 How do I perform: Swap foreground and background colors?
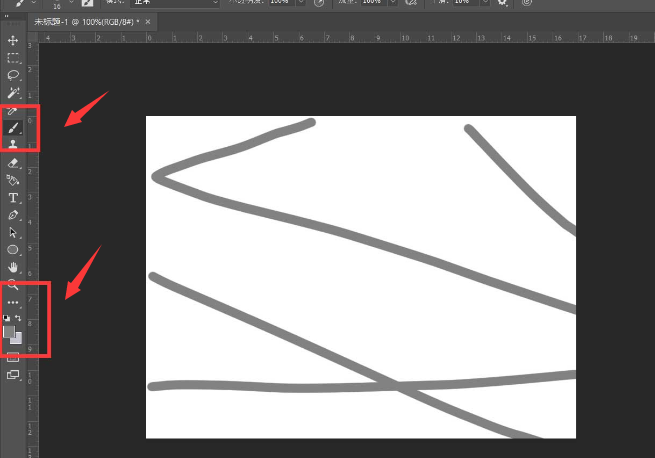[18, 318]
